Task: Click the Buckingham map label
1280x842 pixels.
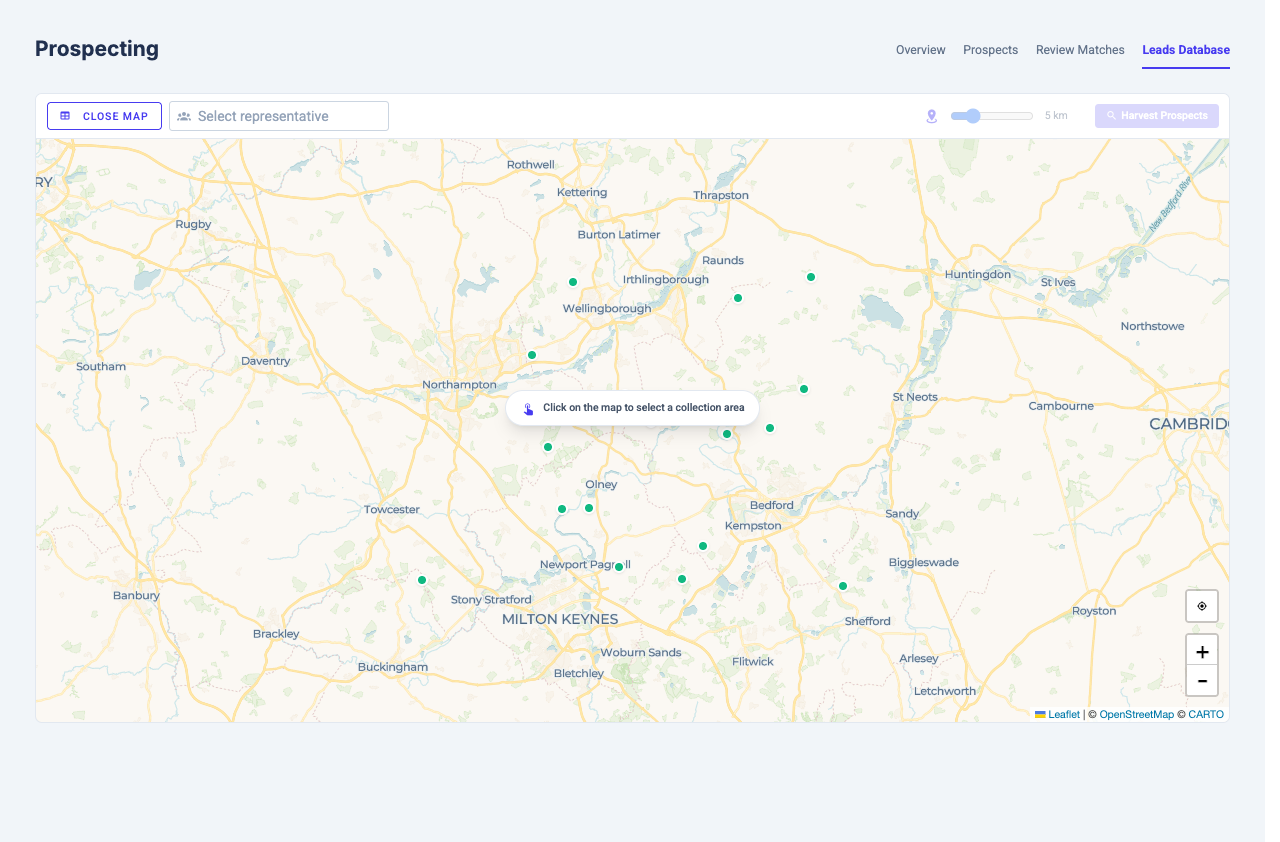Action: [393, 667]
